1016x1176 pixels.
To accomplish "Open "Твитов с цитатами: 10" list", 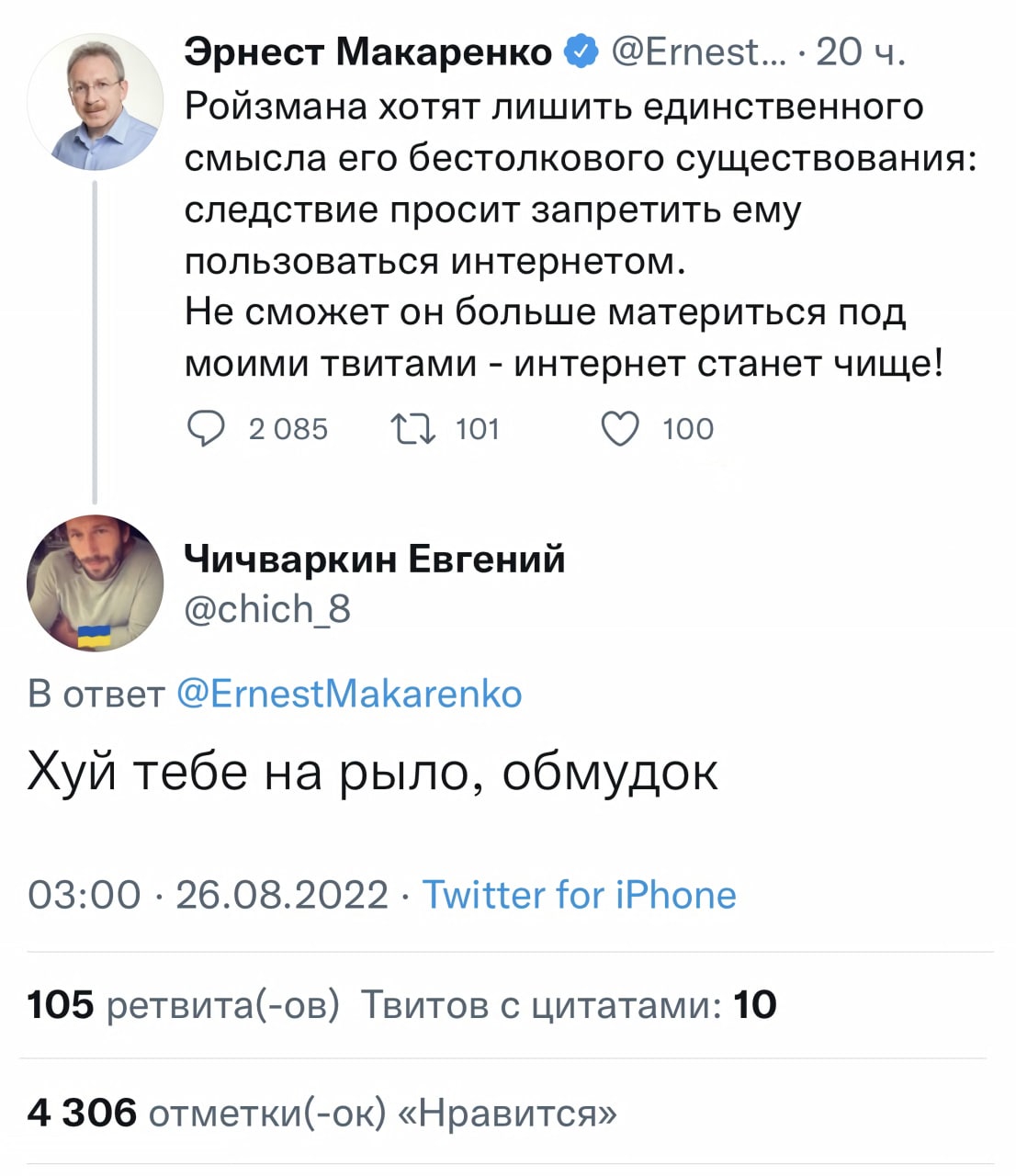I will pyautogui.click(x=568, y=1004).
